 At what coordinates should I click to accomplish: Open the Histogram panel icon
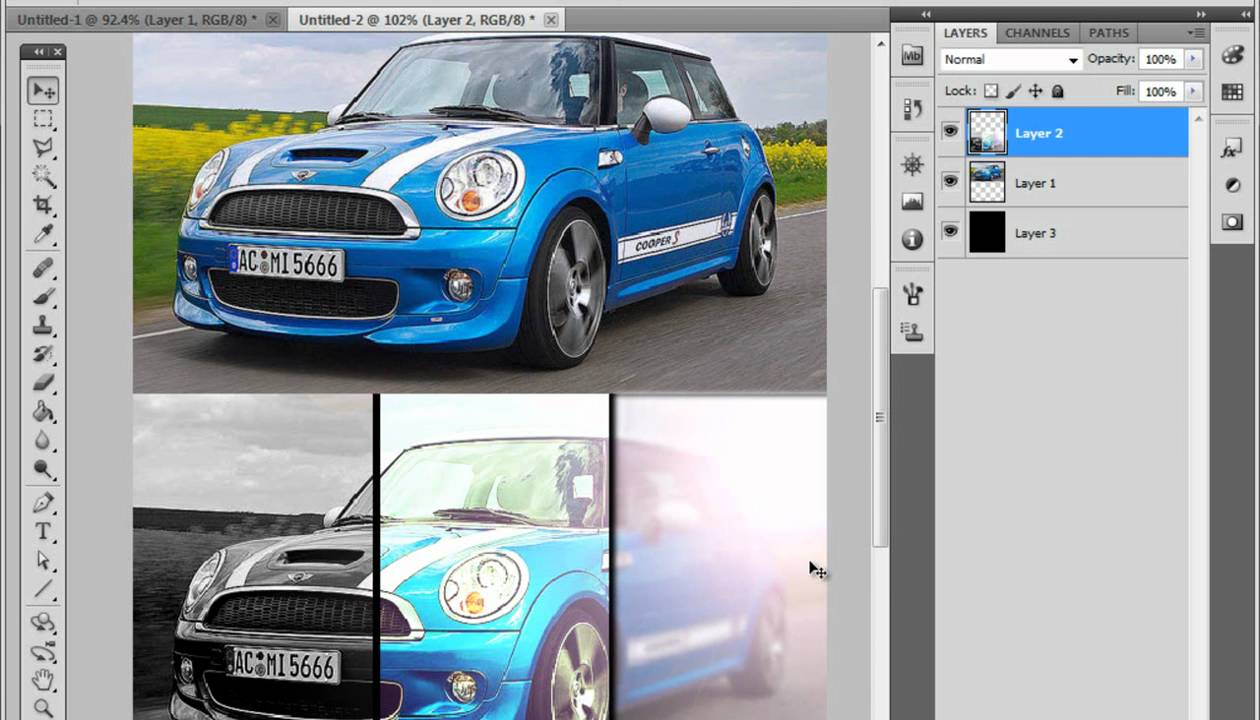pos(912,202)
